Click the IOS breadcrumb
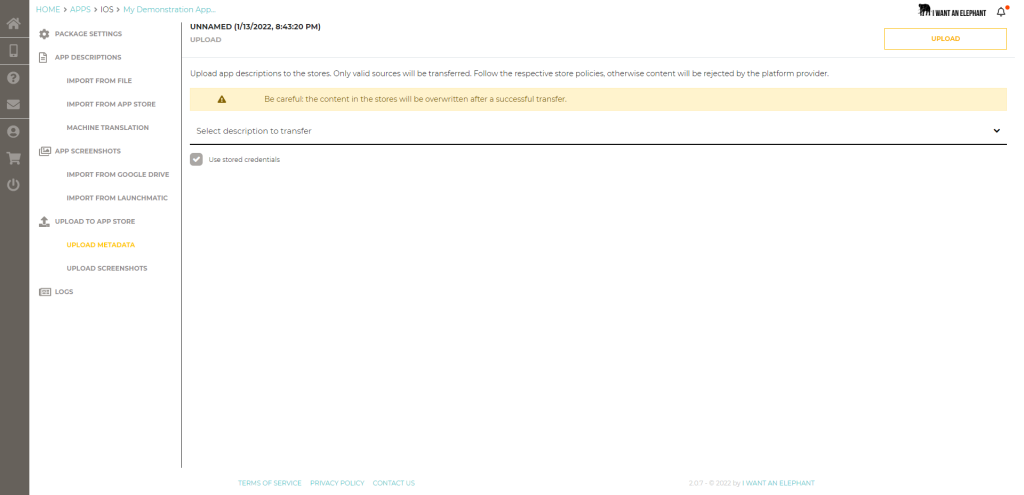 click(x=106, y=10)
